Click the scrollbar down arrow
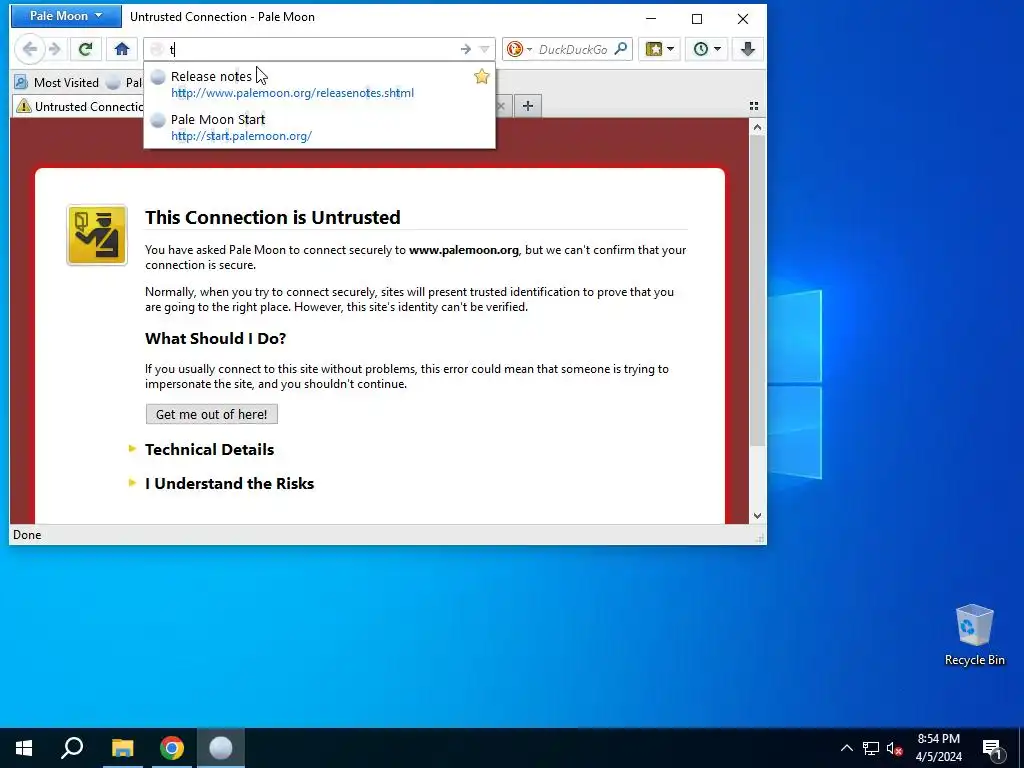 (x=757, y=515)
